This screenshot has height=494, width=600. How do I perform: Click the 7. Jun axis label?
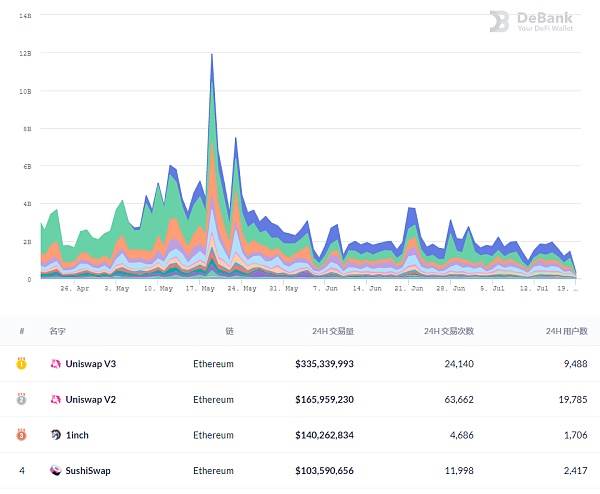pos(325,289)
